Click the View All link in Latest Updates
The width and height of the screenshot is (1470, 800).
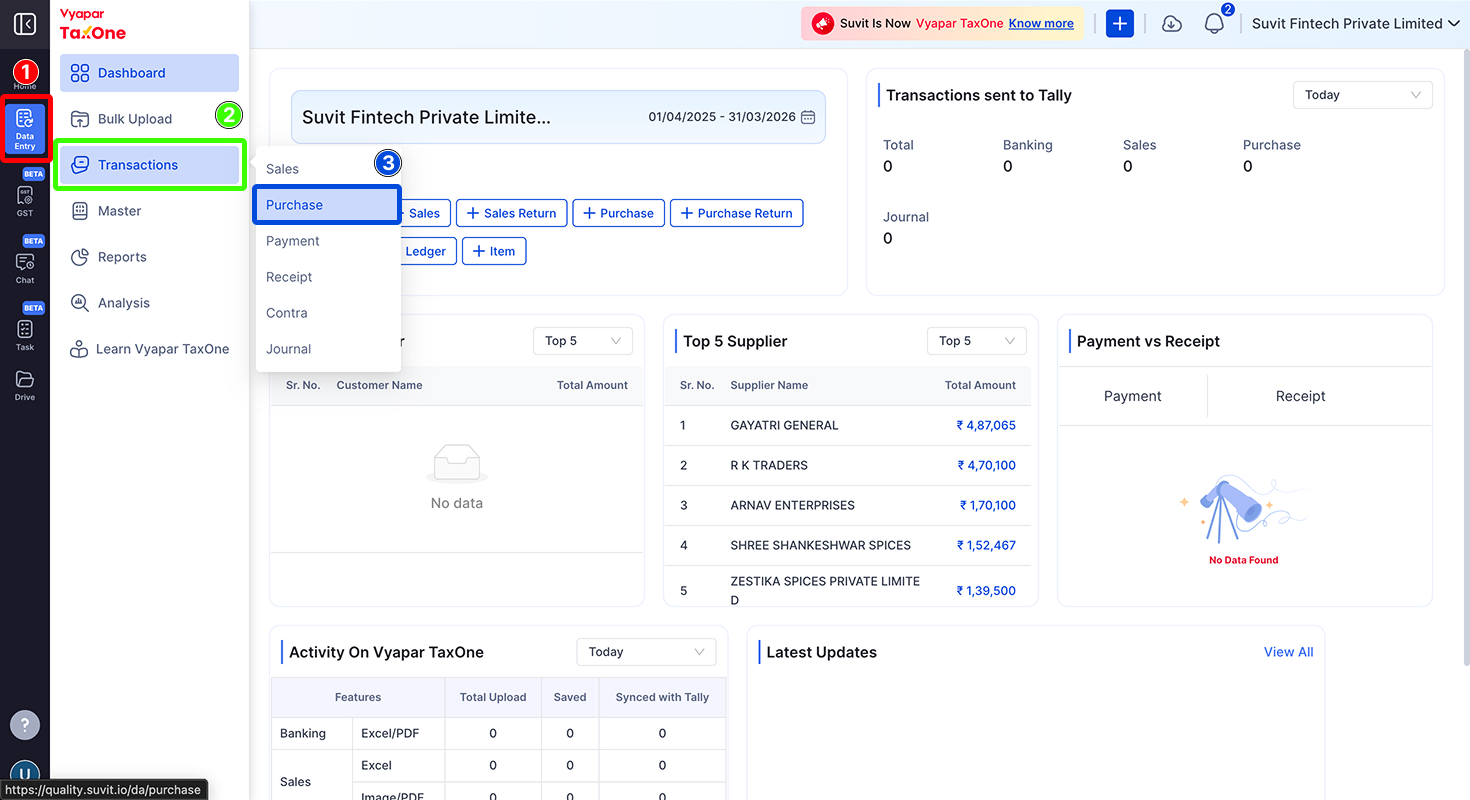coord(1288,652)
